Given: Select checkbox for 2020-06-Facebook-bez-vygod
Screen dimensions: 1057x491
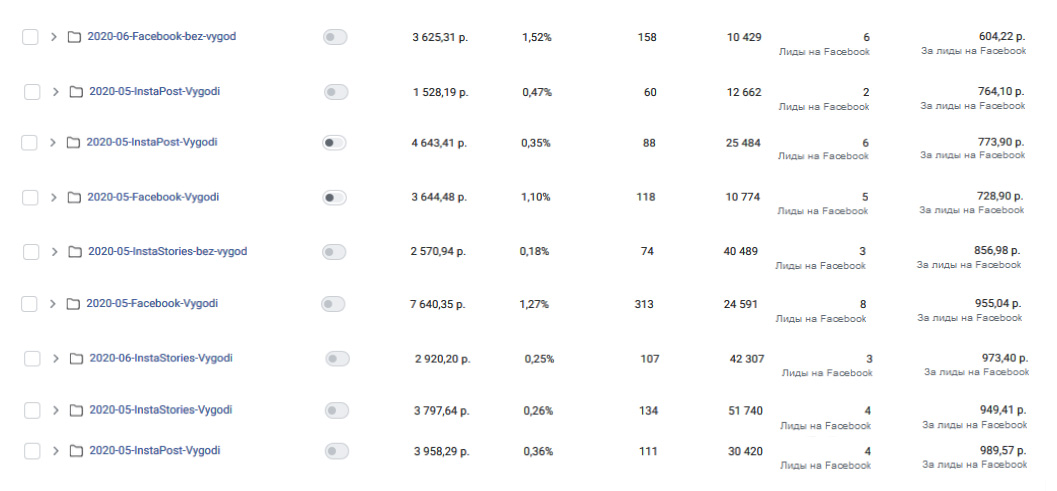Looking at the screenshot, I should click(x=30, y=37).
